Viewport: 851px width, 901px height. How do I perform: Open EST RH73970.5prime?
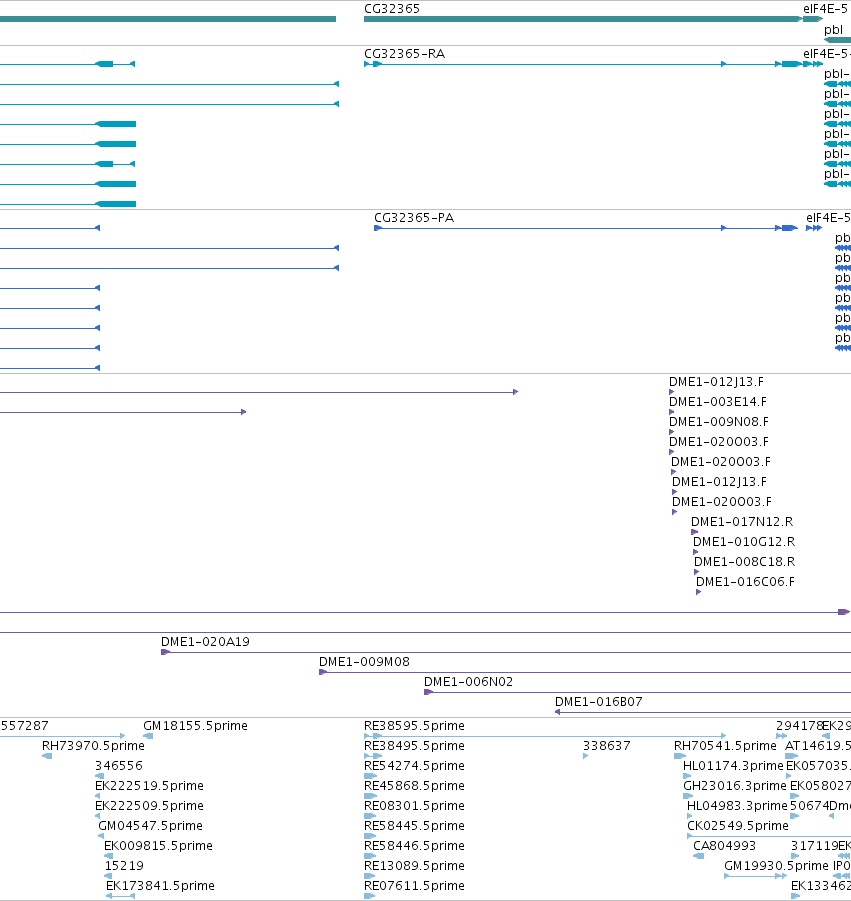(x=93, y=746)
